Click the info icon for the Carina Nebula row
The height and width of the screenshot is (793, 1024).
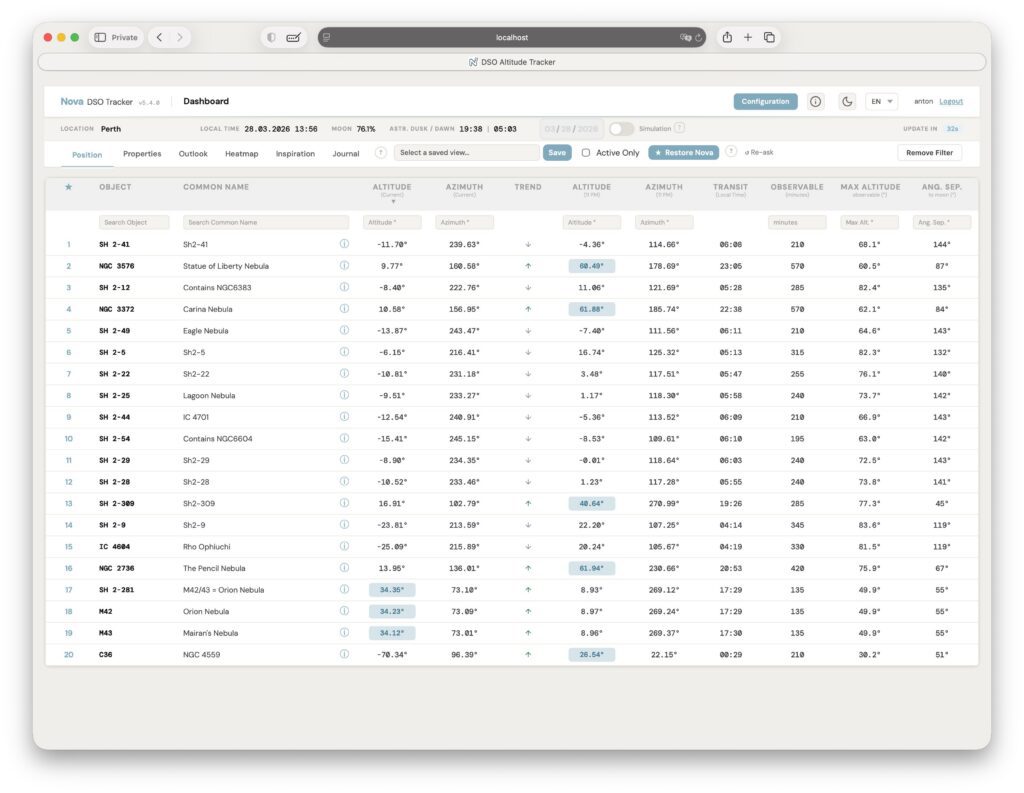point(345,309)
